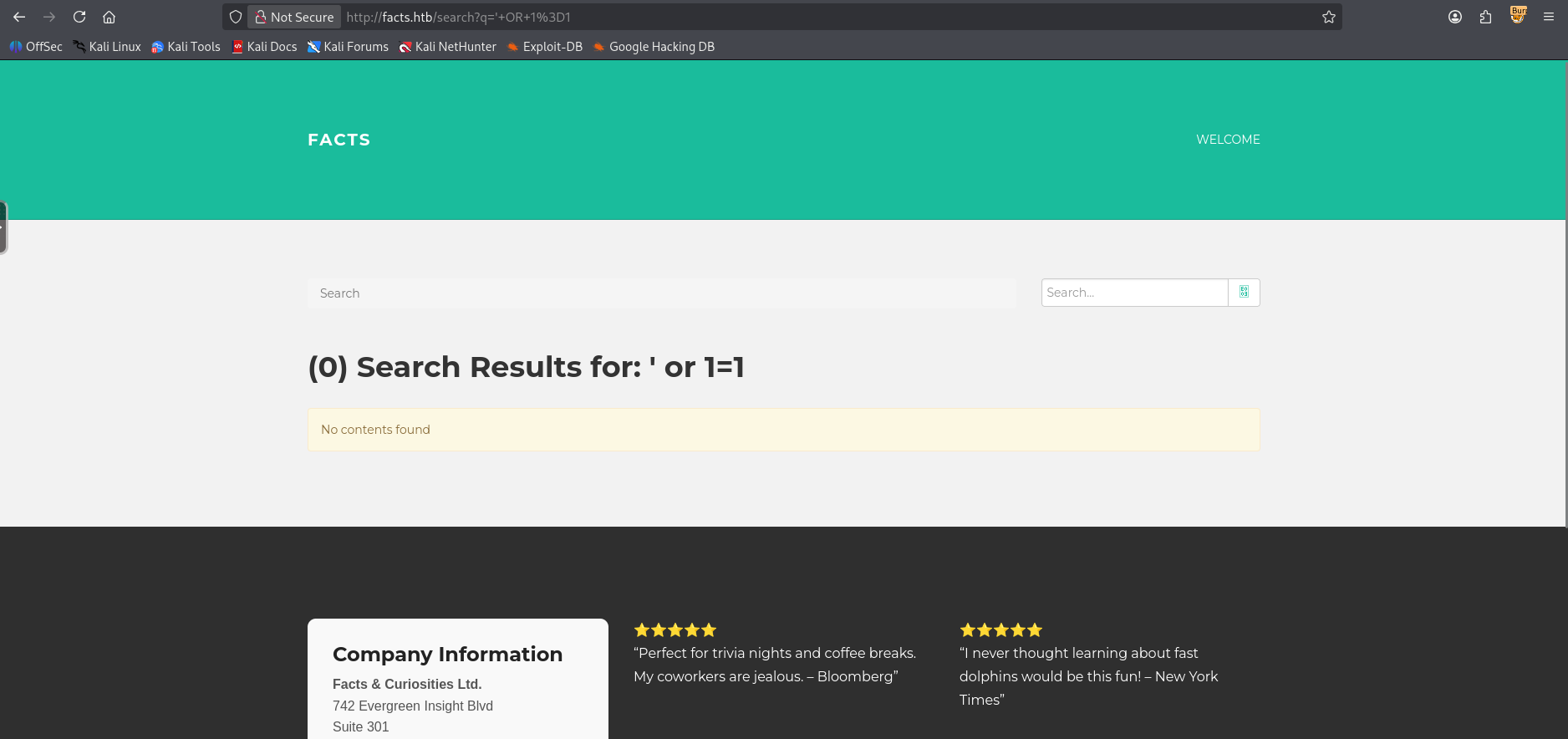
Task: Click the New York Times testimonial quote
Action: [x=1088, y=676]
